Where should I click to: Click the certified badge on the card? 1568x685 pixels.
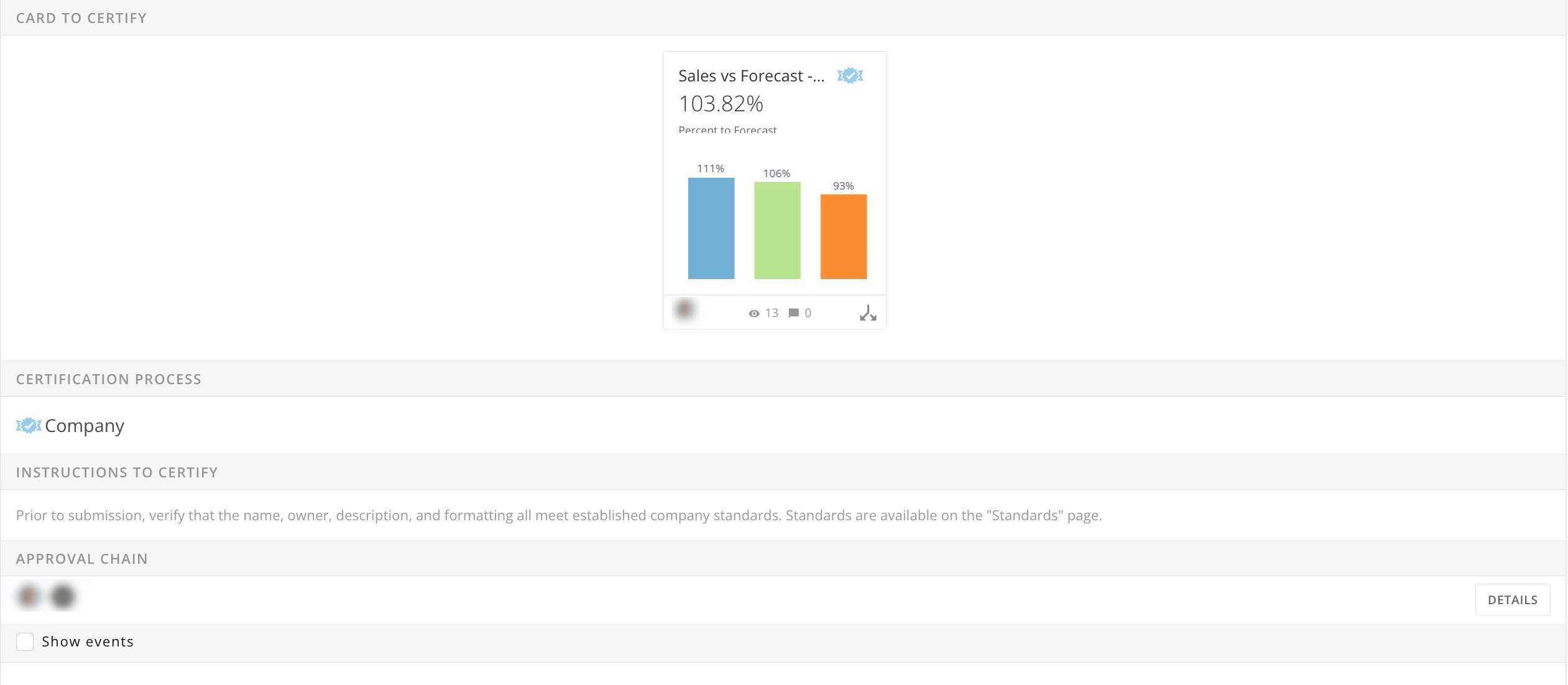click(849, 76)
